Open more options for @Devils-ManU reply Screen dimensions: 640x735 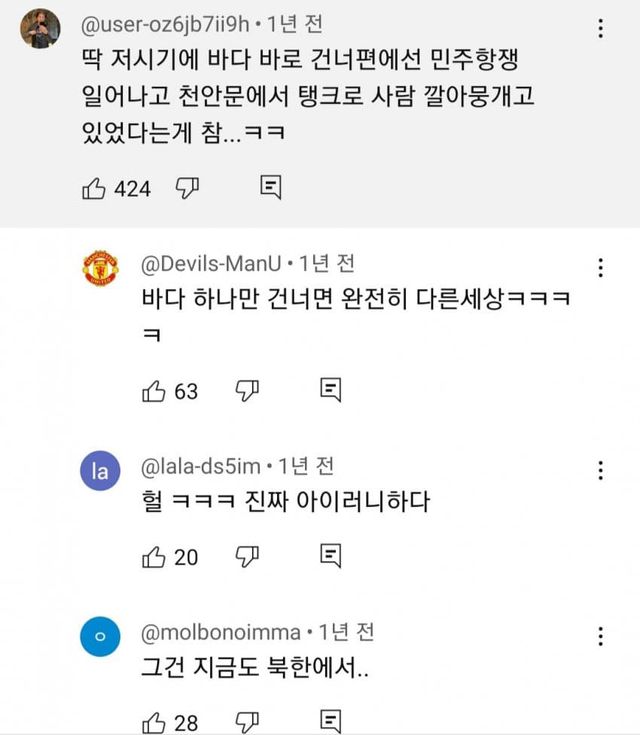(x=600, y=268)
